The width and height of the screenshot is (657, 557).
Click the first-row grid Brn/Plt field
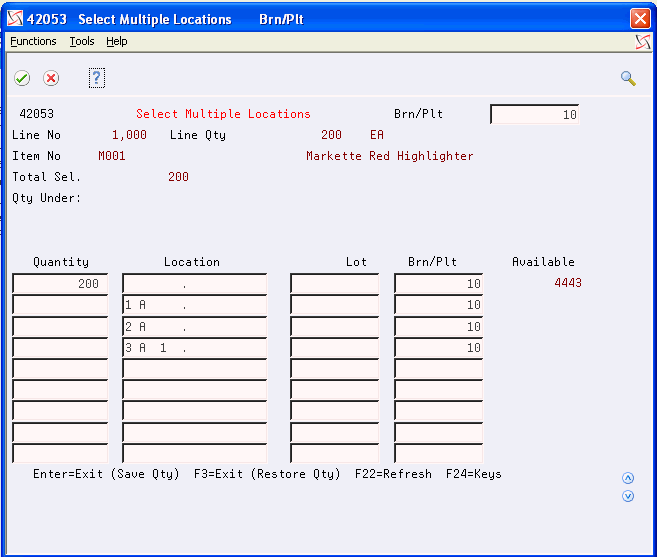(438, 283)
